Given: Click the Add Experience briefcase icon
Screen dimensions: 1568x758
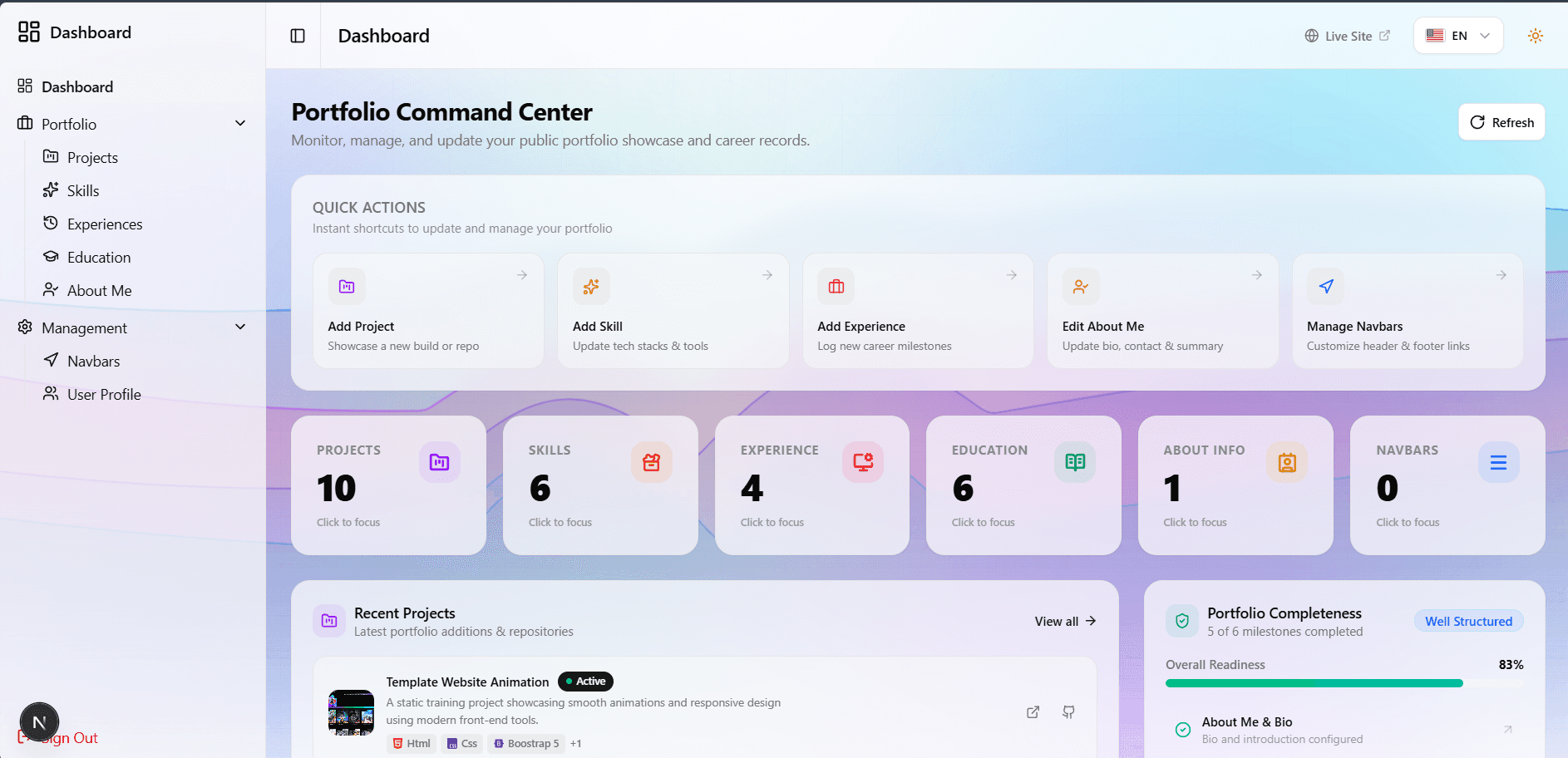Looking at the screenshot, I should coord(836,287).
